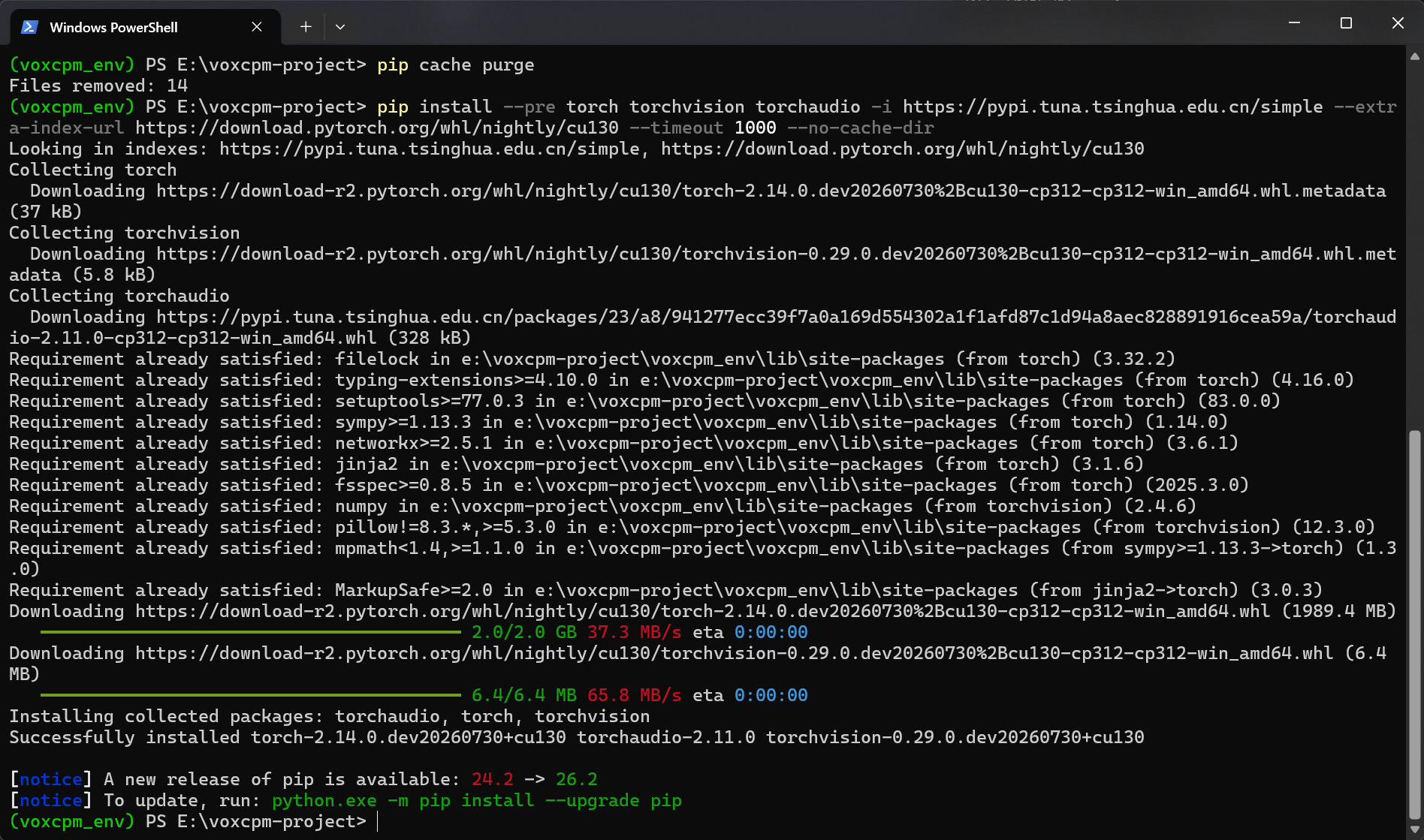Click the "2.0/2.0 GB" progress value

(x=524, y=633)
